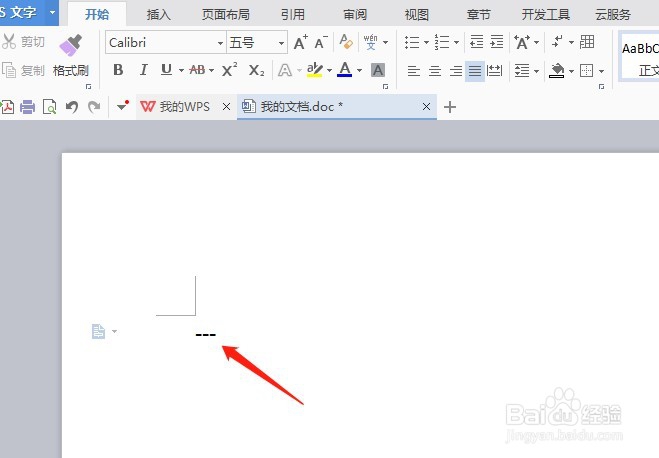
Task: Open the bullet list dropdown arrow
Action: pyautogui.click(x=426, y=42)
